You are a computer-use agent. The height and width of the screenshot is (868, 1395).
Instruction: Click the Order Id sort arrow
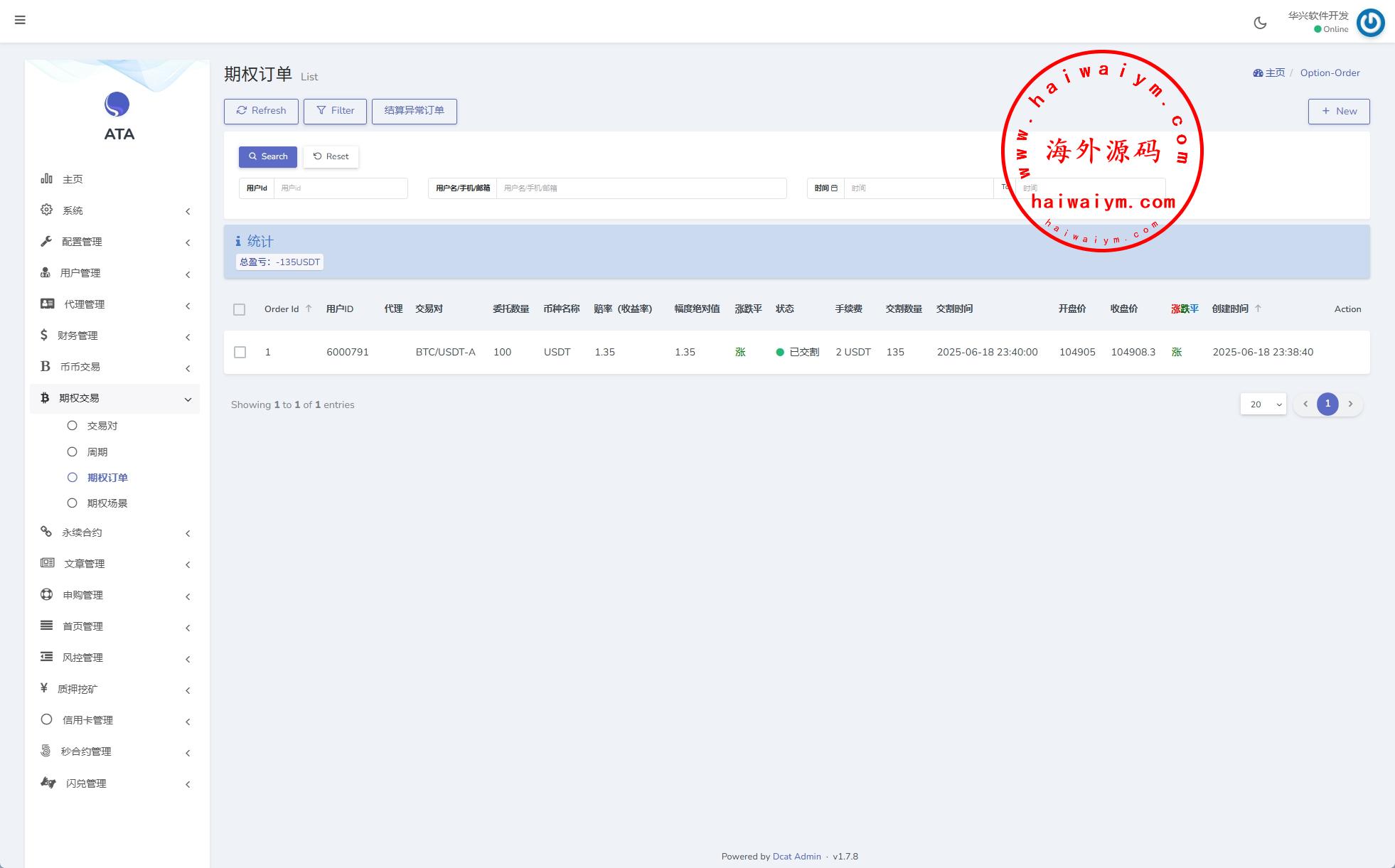[x=309, y=309]
